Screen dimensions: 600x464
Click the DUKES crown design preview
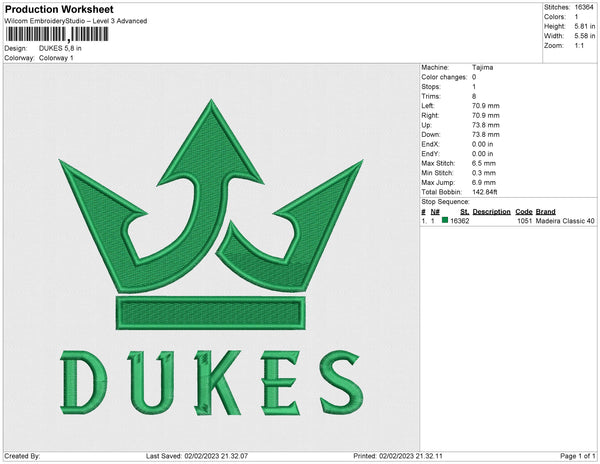[x=211, y=257]
